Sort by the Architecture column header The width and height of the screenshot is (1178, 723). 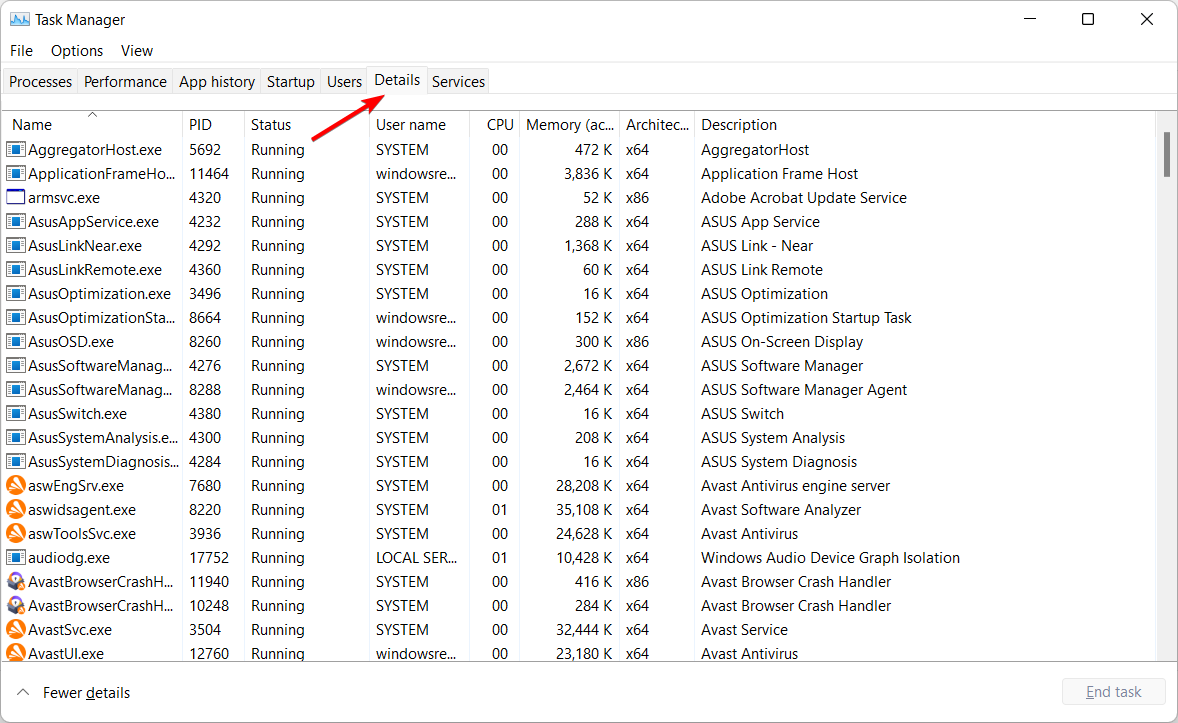(x=657, y=124)
